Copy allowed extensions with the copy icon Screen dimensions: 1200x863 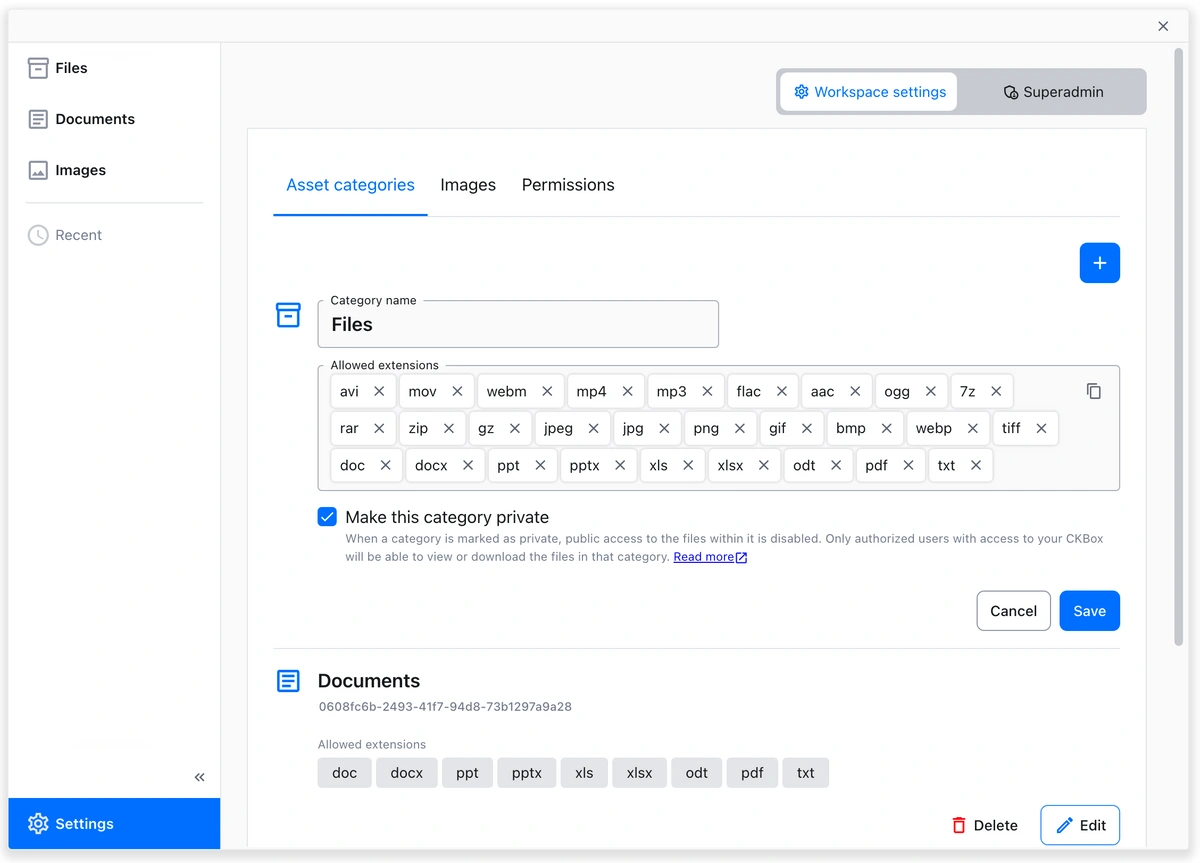click(x=1093, y=391)
